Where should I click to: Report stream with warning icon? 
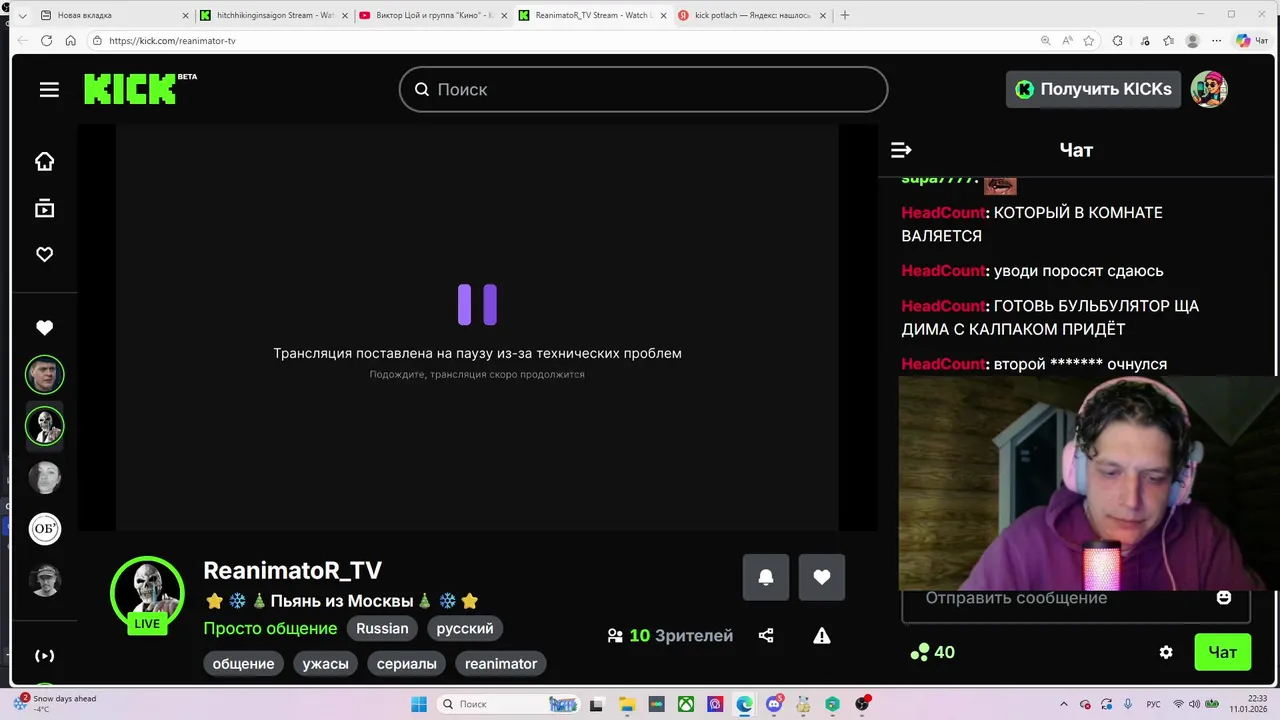(822, 636)
